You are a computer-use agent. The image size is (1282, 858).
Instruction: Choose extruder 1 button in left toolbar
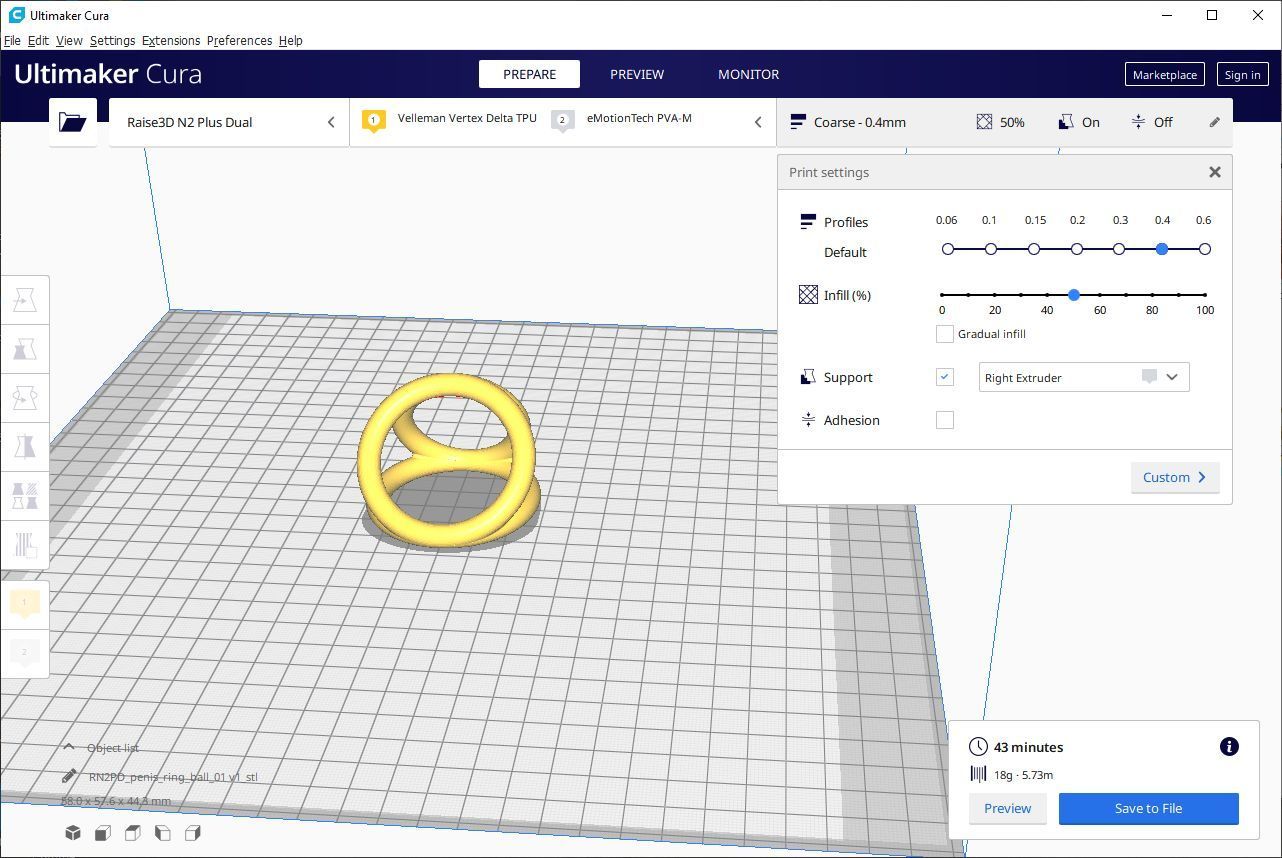click(25, 603)
